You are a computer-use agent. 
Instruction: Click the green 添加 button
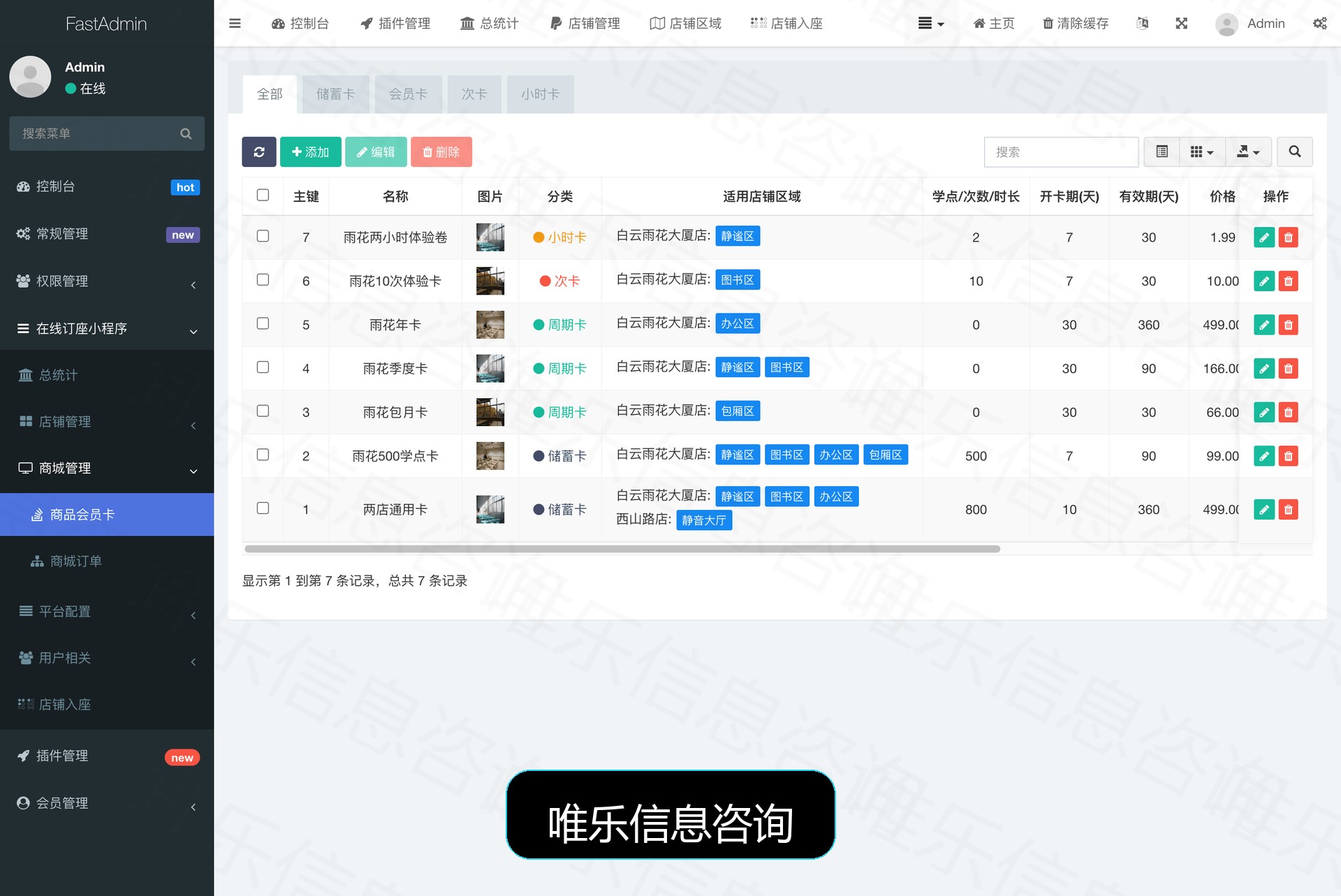click(x=310, y=152)
